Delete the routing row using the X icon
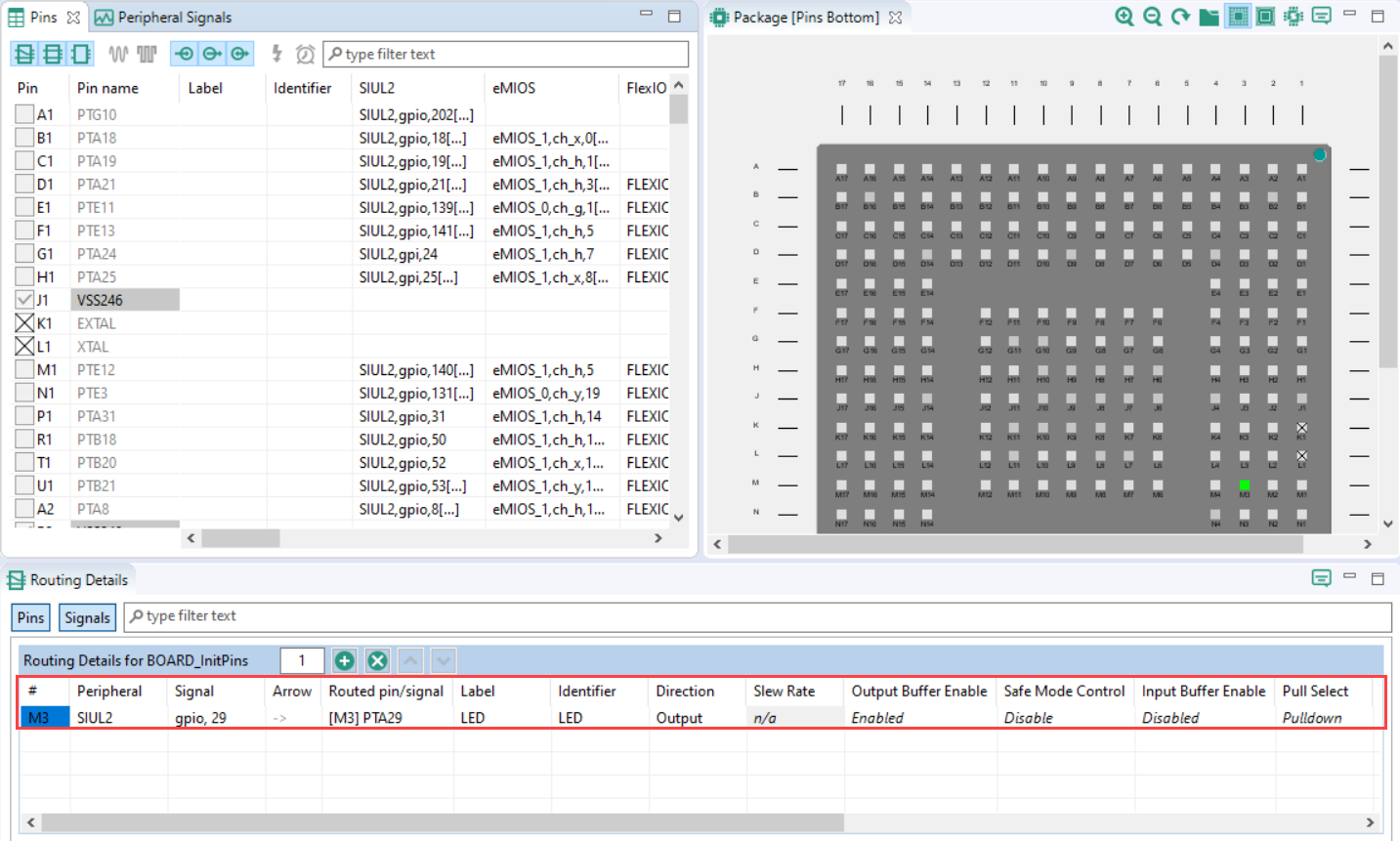The image size is (1400, 841). (377, 660)
